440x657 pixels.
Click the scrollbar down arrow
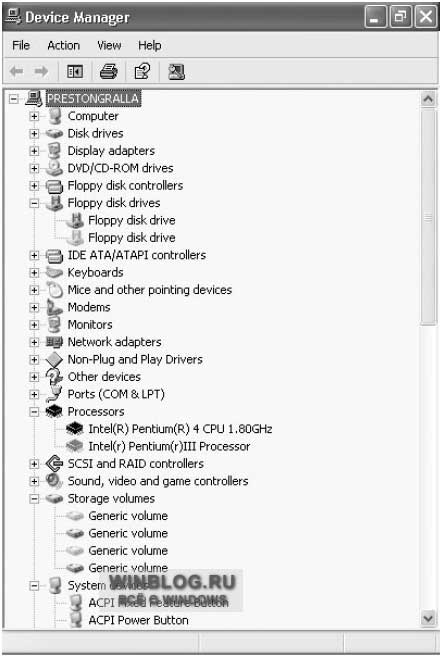point(428,618)
